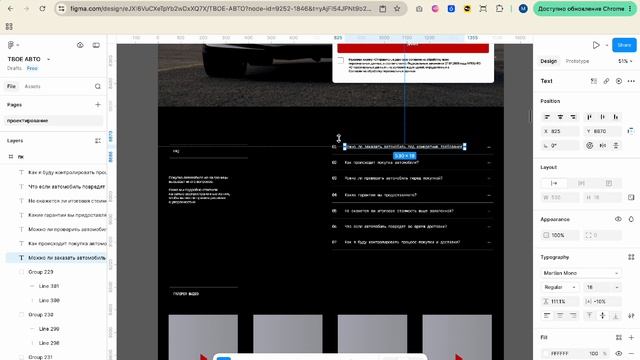Open text styles icon in Typography header
This screenshot has height=360, width=640.
pos(631,257)
